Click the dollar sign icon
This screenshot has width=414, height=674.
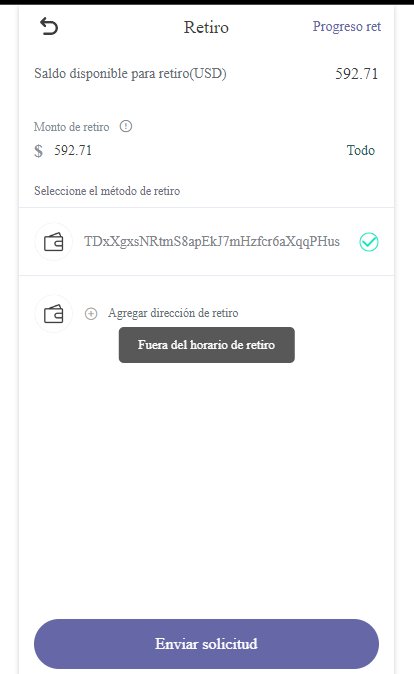[39, 151]
